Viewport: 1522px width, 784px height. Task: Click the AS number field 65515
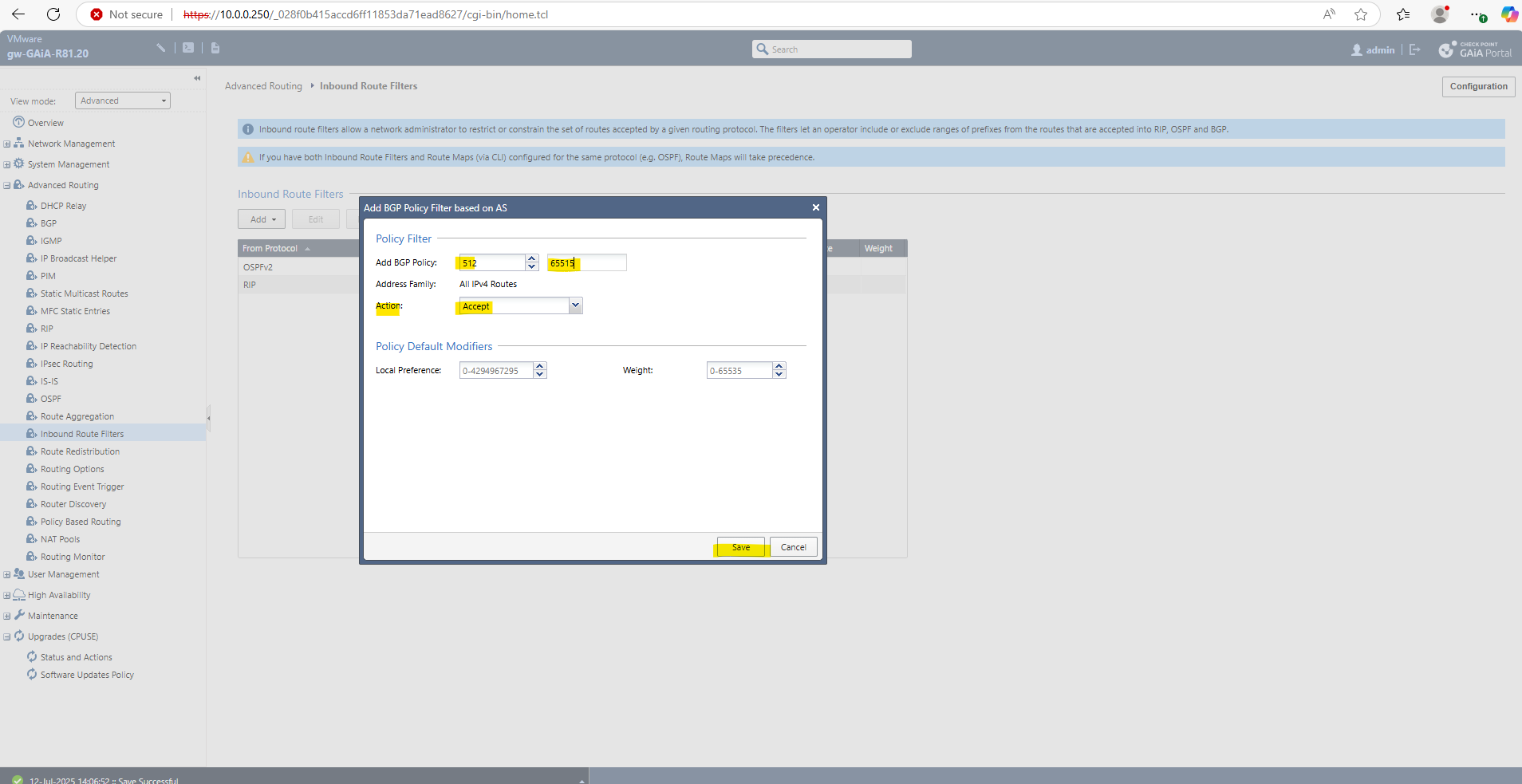pyautogui.click(x=587, y=262)
